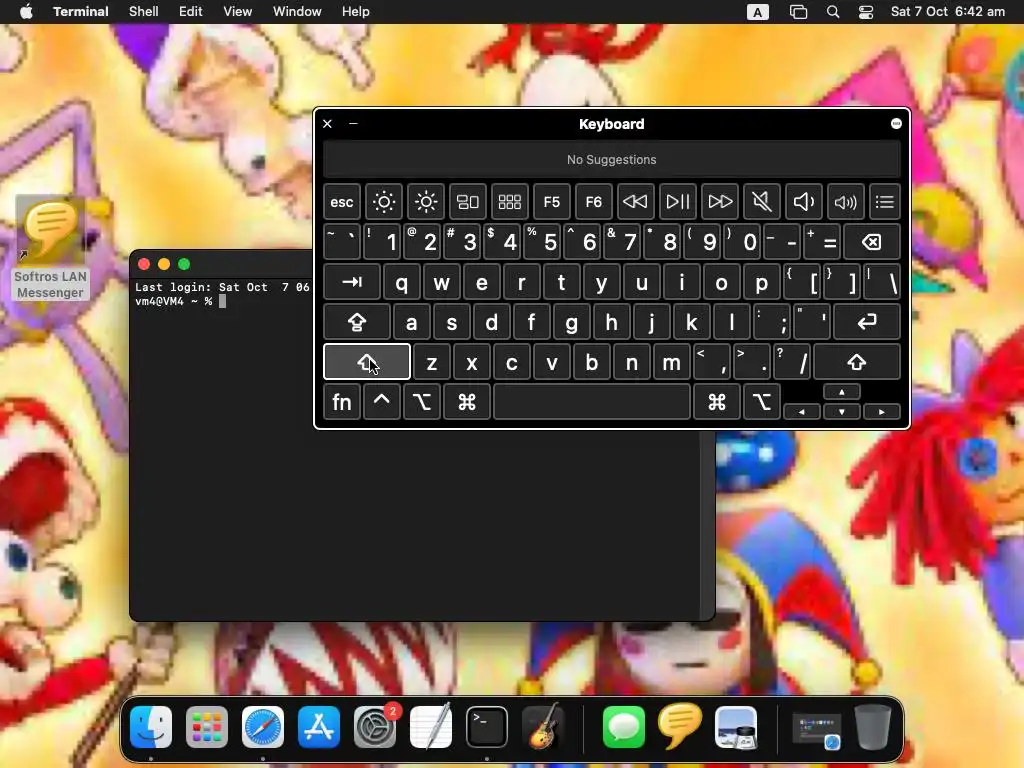
Task: Click the date and time in menu bar
Action: [948, 12]
